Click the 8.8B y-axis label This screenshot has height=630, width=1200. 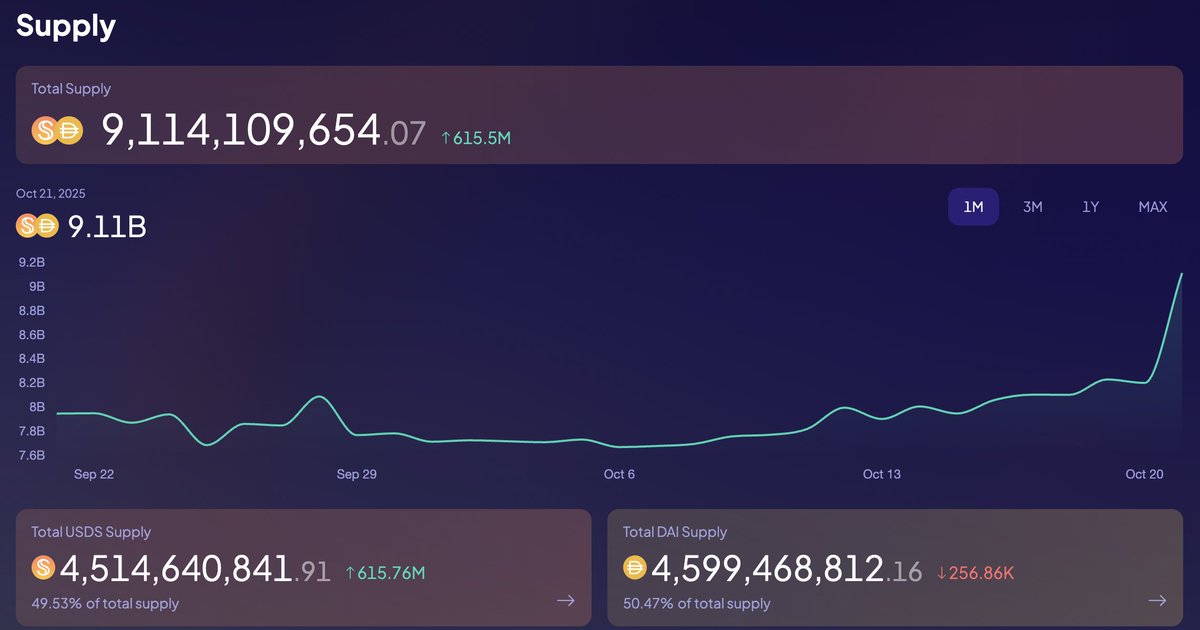point(32,311)
